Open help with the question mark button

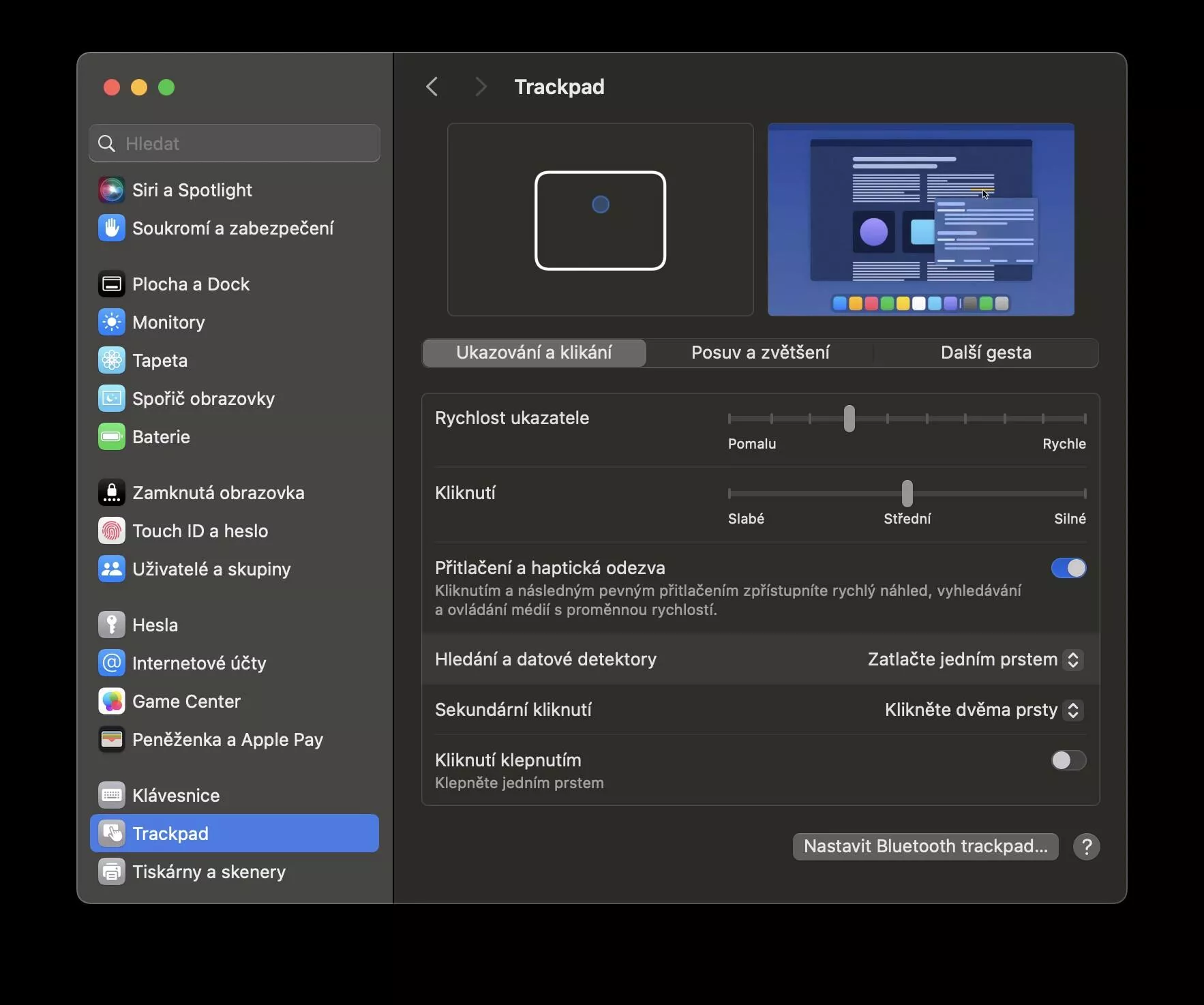click(1086, 847)
